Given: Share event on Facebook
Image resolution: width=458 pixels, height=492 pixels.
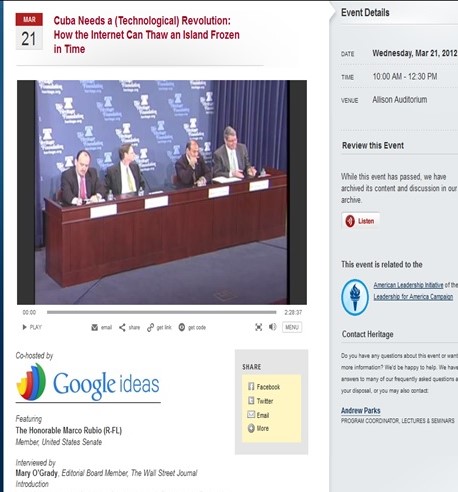Looking at the screenshot, I should (264, 387).
